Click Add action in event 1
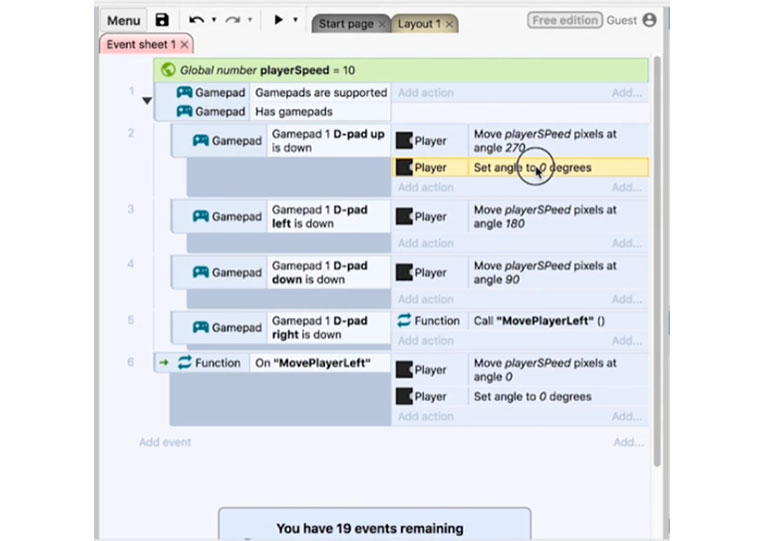The image size is (763, 541). click(x=426, y=92)
